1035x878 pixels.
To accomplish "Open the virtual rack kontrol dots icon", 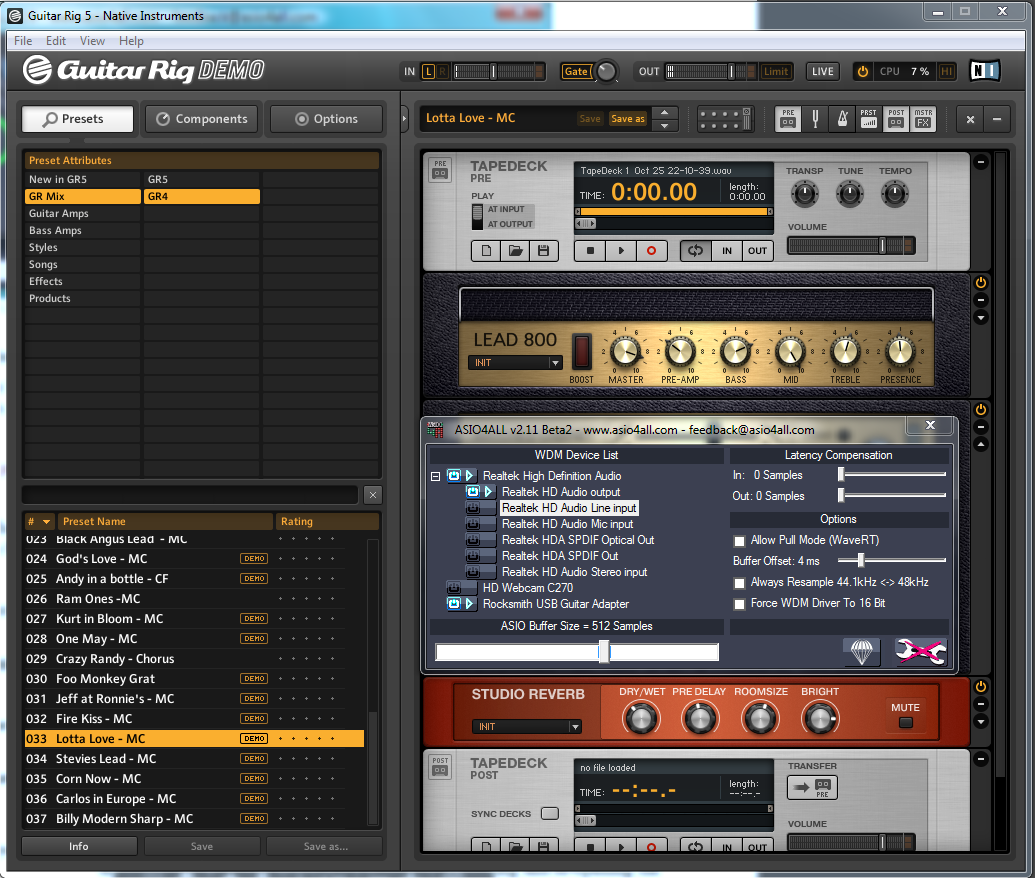I will point(725,119).
